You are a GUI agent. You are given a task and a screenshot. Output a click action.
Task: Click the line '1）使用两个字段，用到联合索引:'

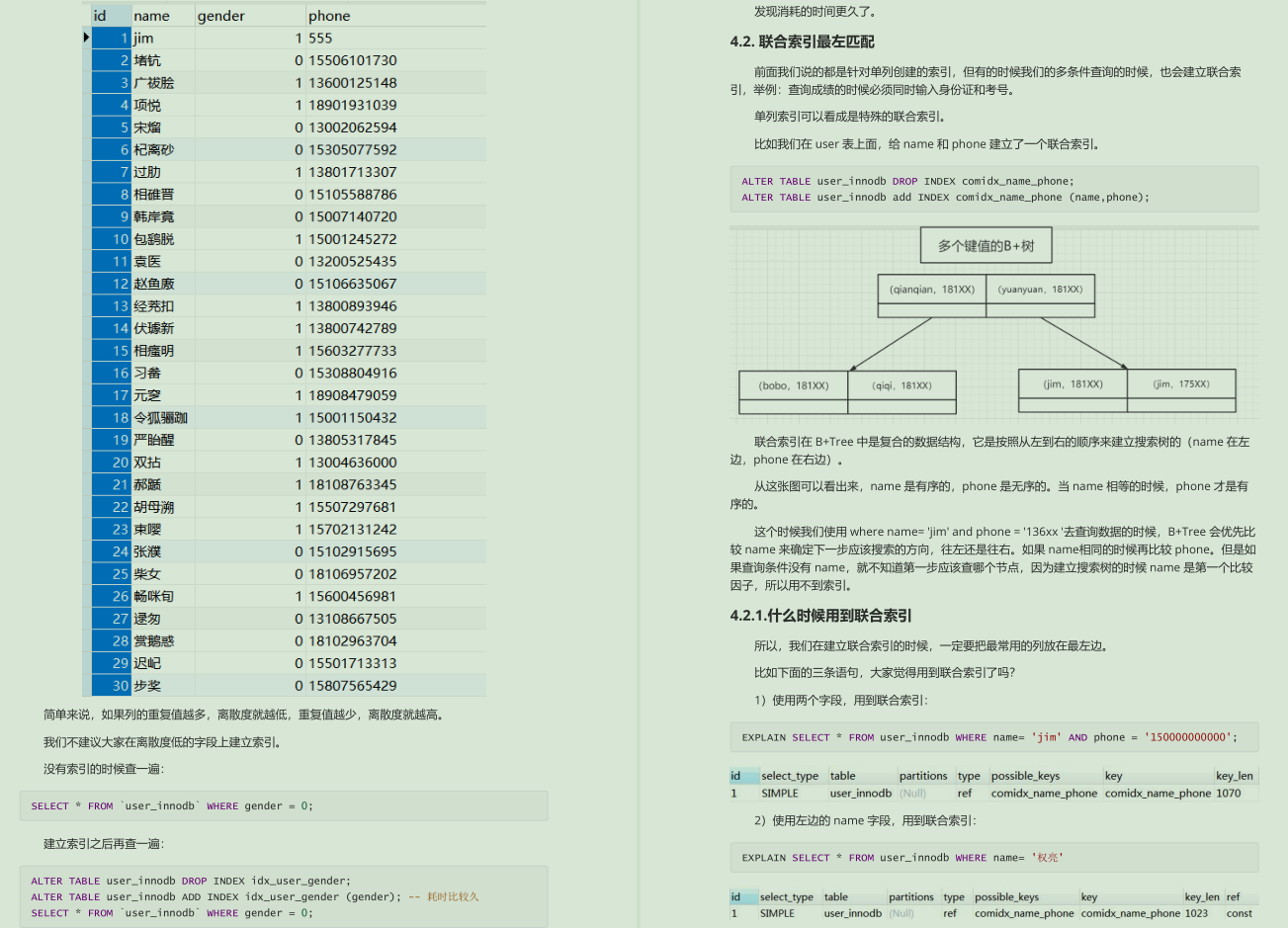840,701
